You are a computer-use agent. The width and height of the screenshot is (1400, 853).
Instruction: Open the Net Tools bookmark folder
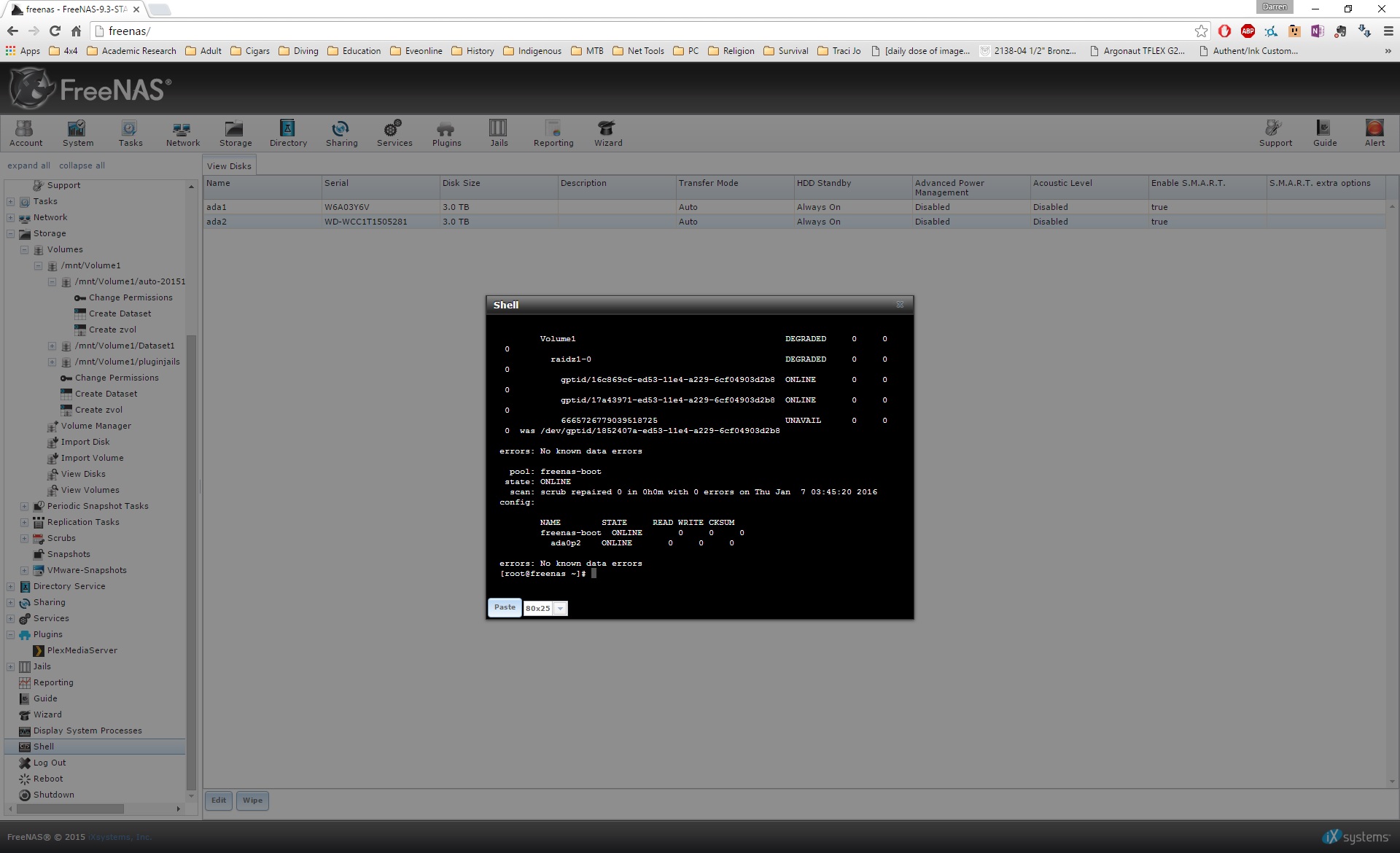pyautogui.click(x=638, y=51)
